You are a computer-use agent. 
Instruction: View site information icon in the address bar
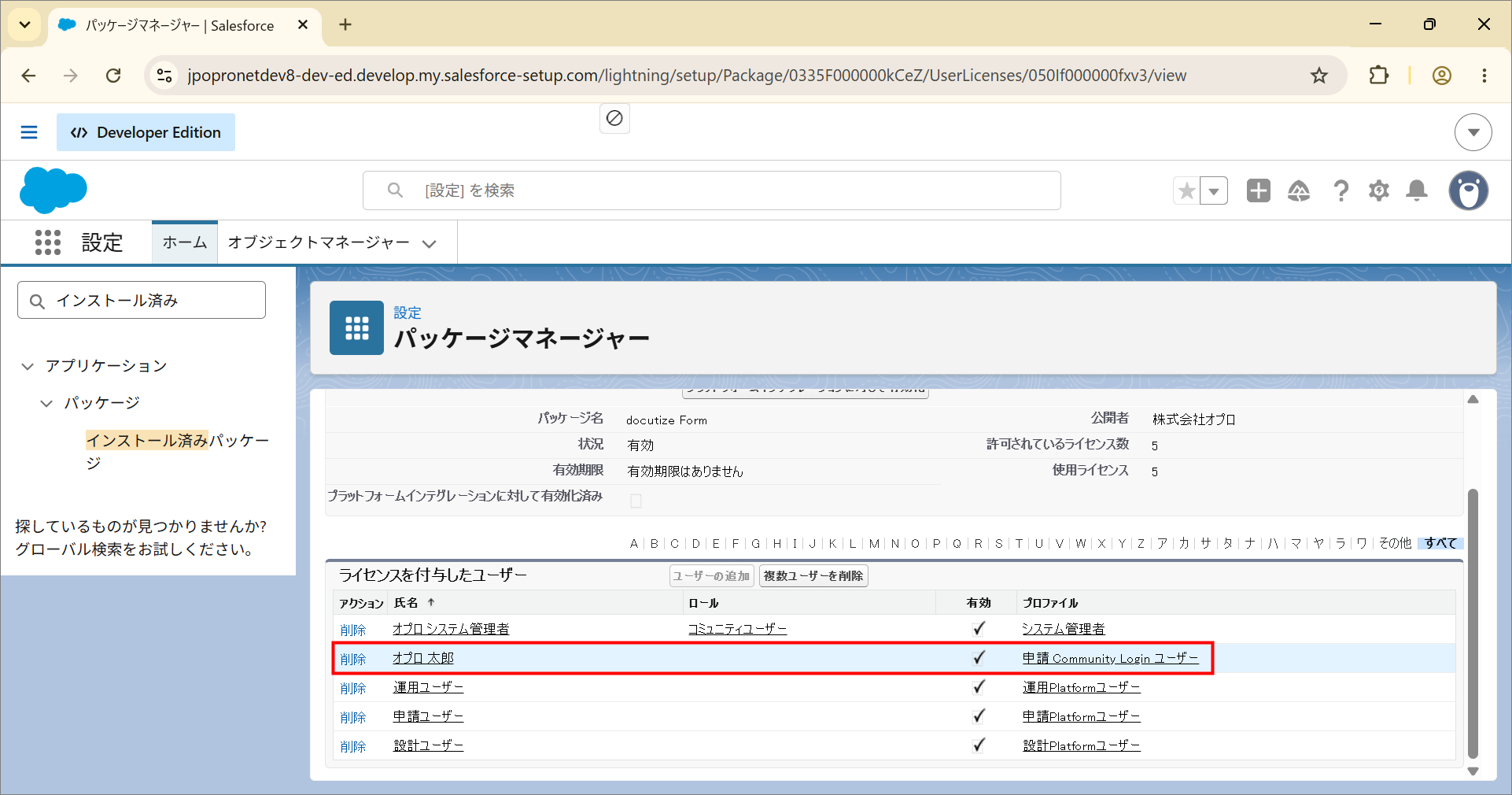[x=164, y=76]
